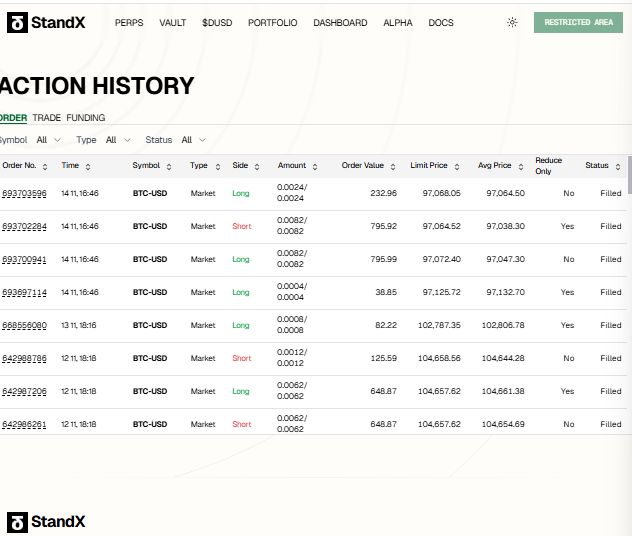Click the table's vertical scrollbar thumb
The image size is (632, 536).
(630, 175)
